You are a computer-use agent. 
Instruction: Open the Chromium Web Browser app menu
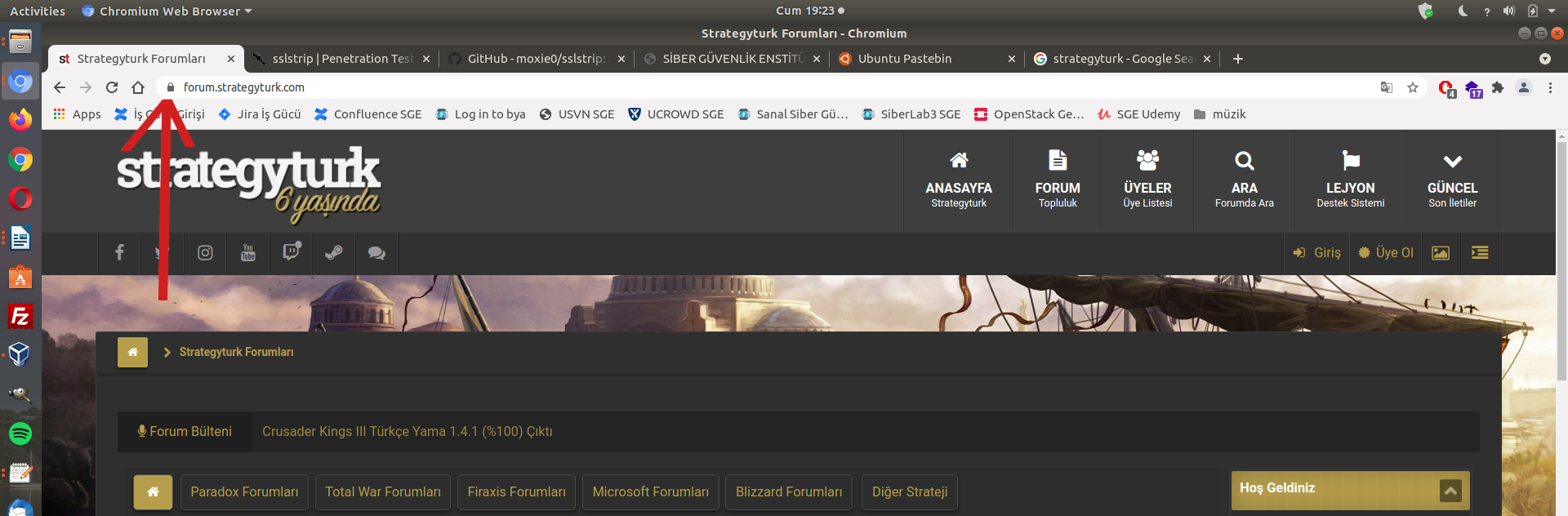167,11
